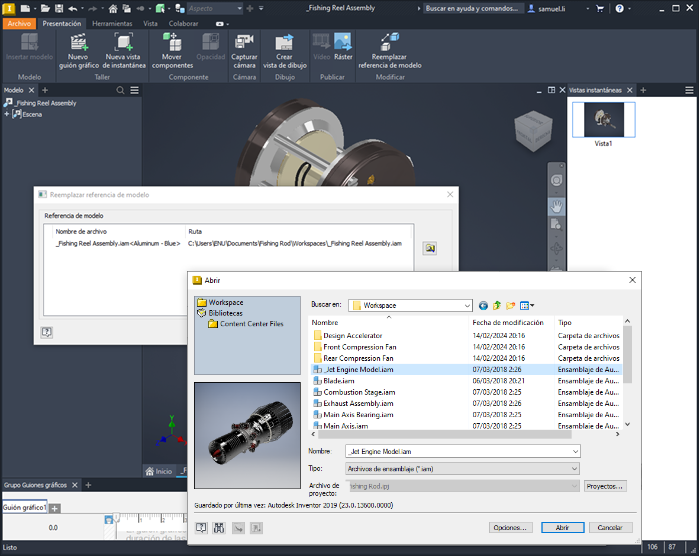Viewport: 700px width, 556px height.
Task: Open the Nombre file name dropdown
Action: [x=575, y=451]
